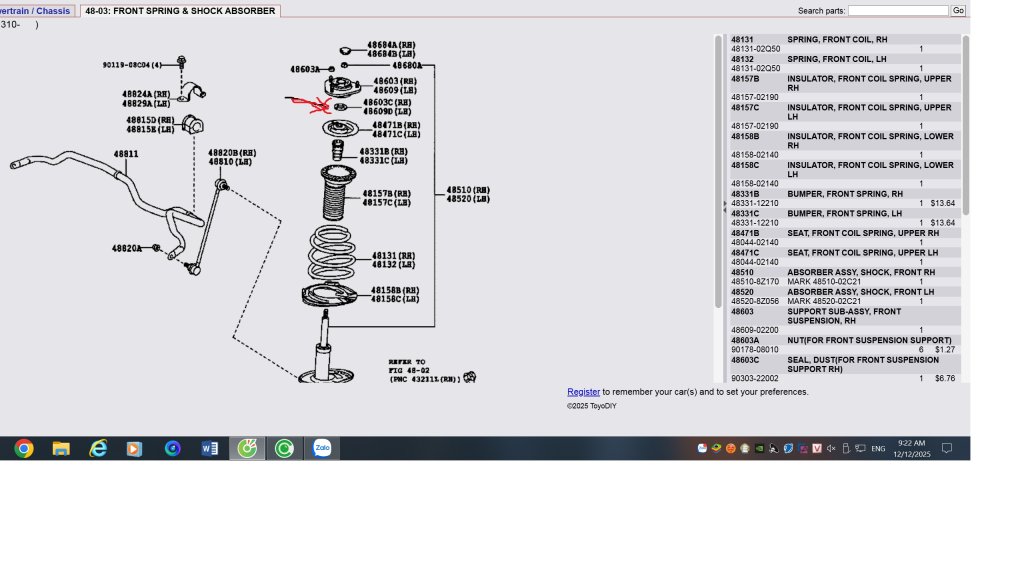Image resolution: width=1024 pixels, height=576 pixels.
Task: Open the ENG input language selector
Action: coord(878,449)
